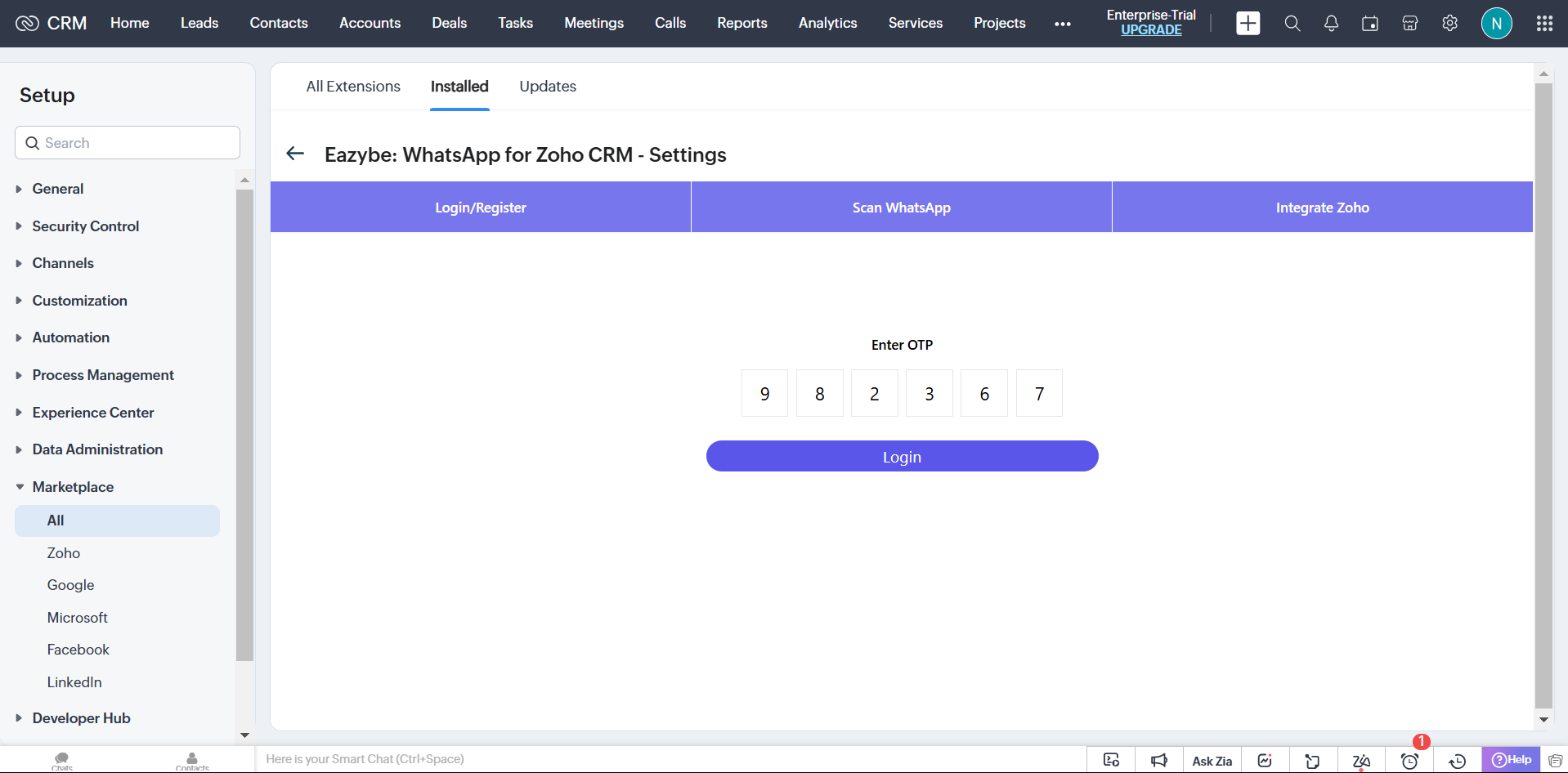Open the Deals module

[450, 23]
